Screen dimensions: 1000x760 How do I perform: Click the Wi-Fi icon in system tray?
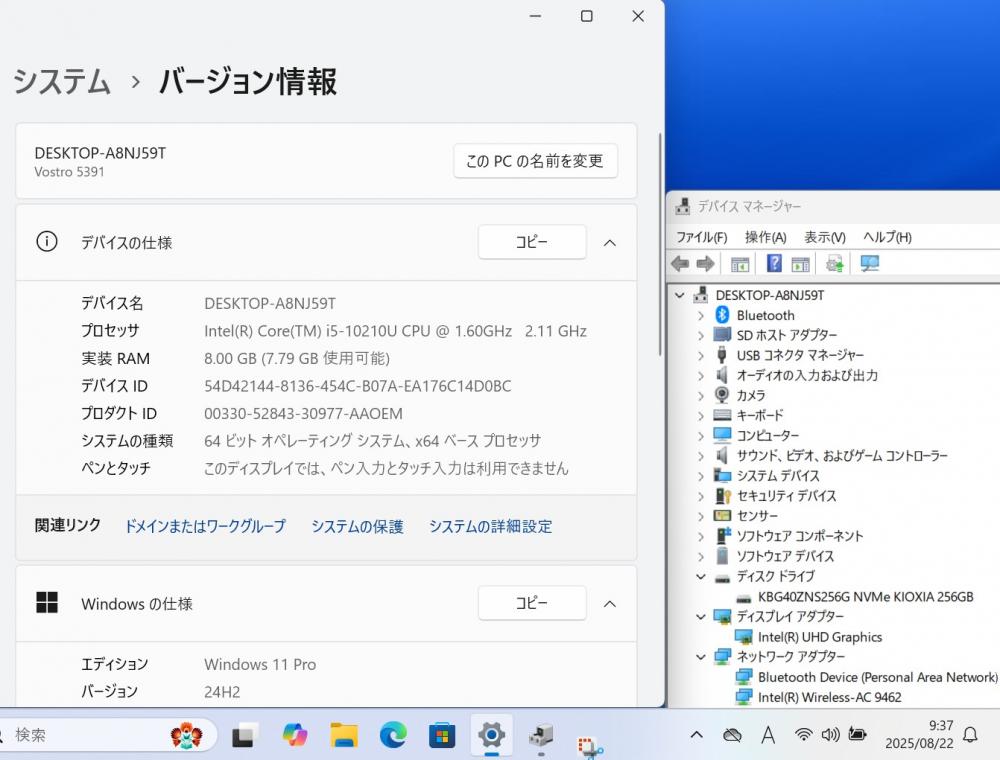[x=804, y=735]
